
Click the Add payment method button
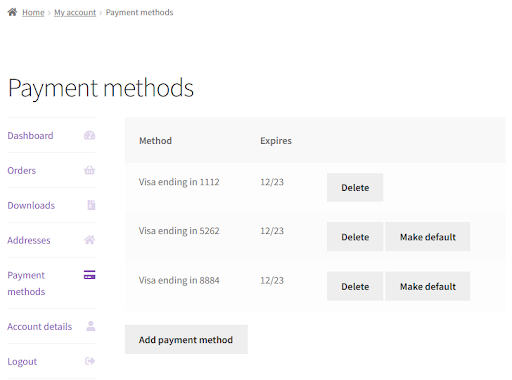(186, 340)
